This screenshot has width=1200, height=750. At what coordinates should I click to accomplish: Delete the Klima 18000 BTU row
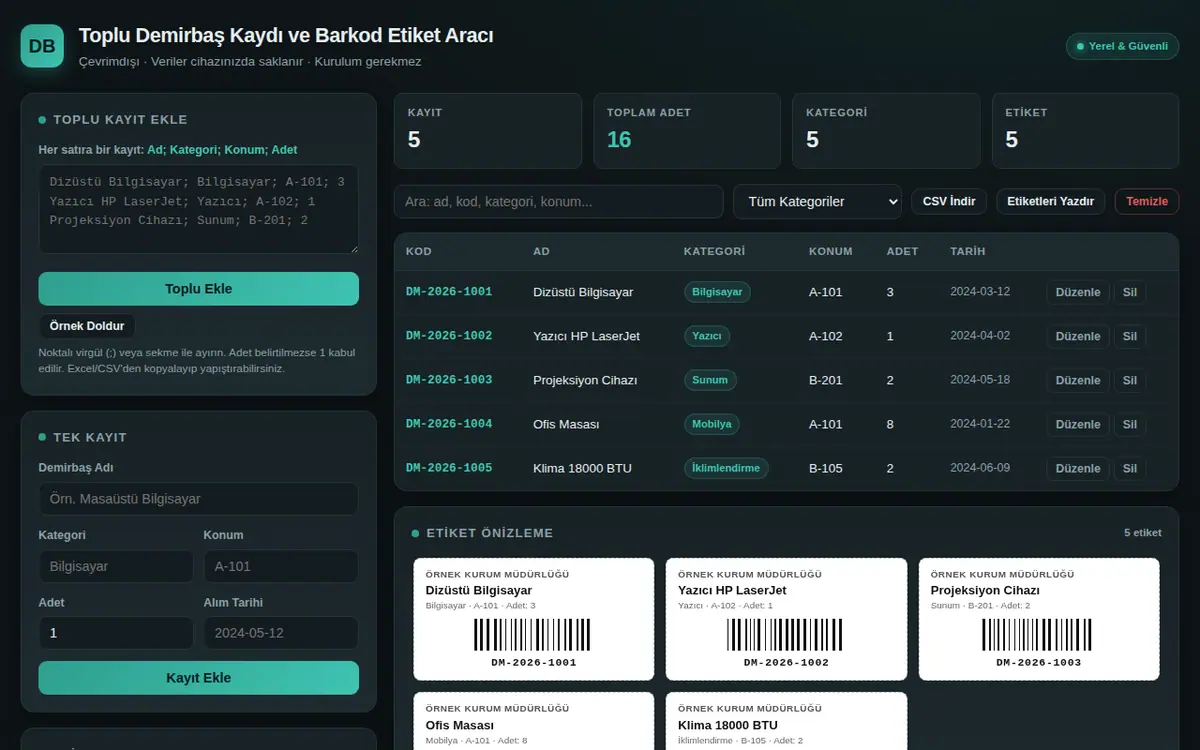pos(1130,468)
